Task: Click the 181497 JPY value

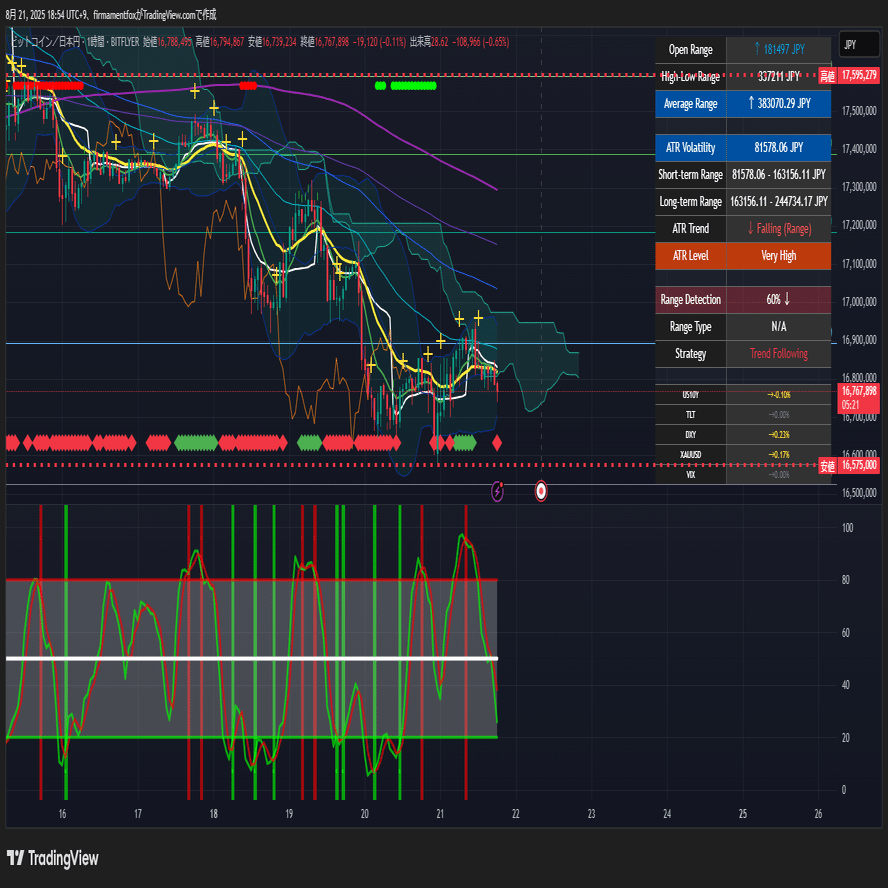Action: pos(779,49)
